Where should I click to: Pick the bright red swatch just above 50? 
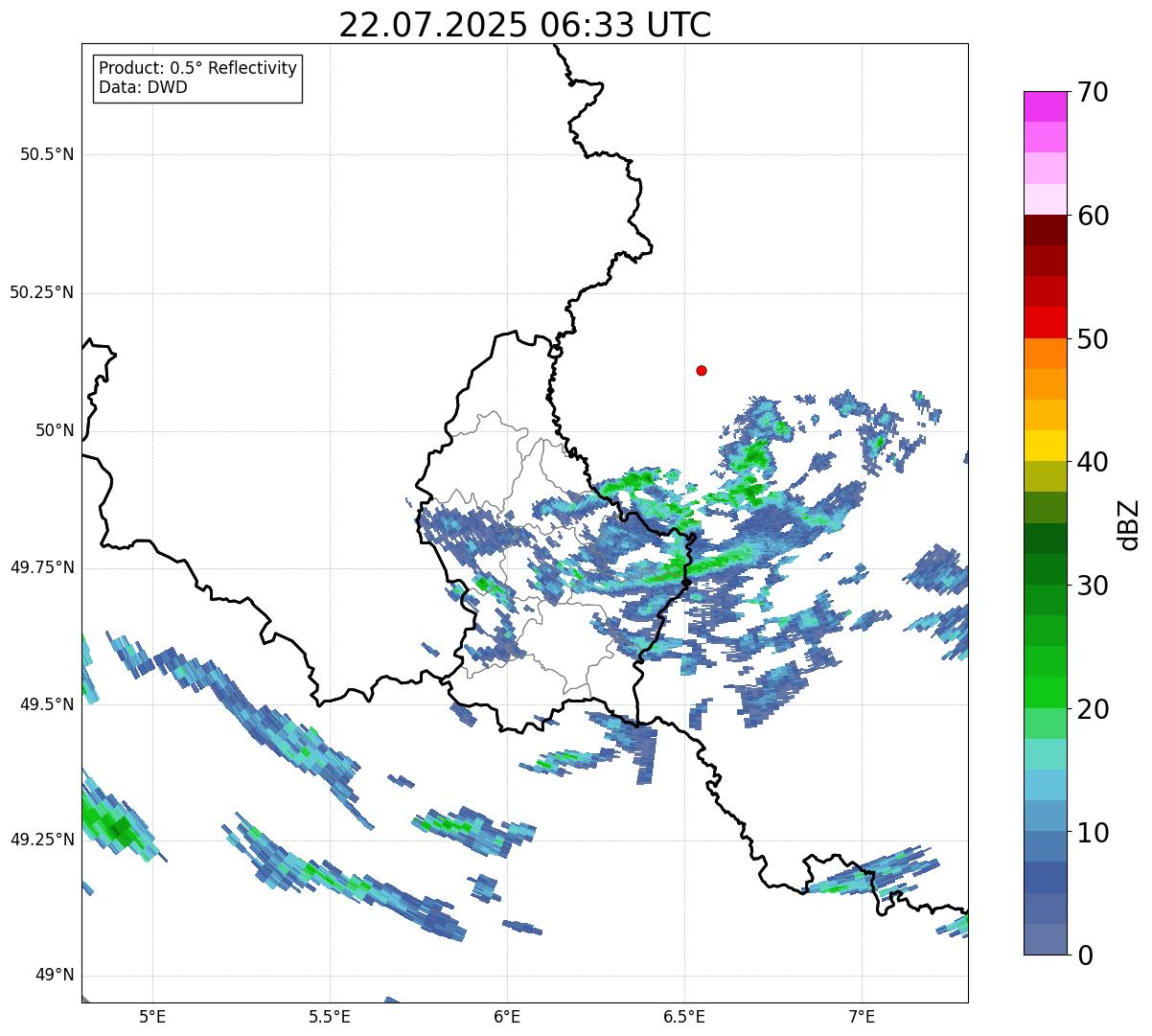coord(1045,323)
